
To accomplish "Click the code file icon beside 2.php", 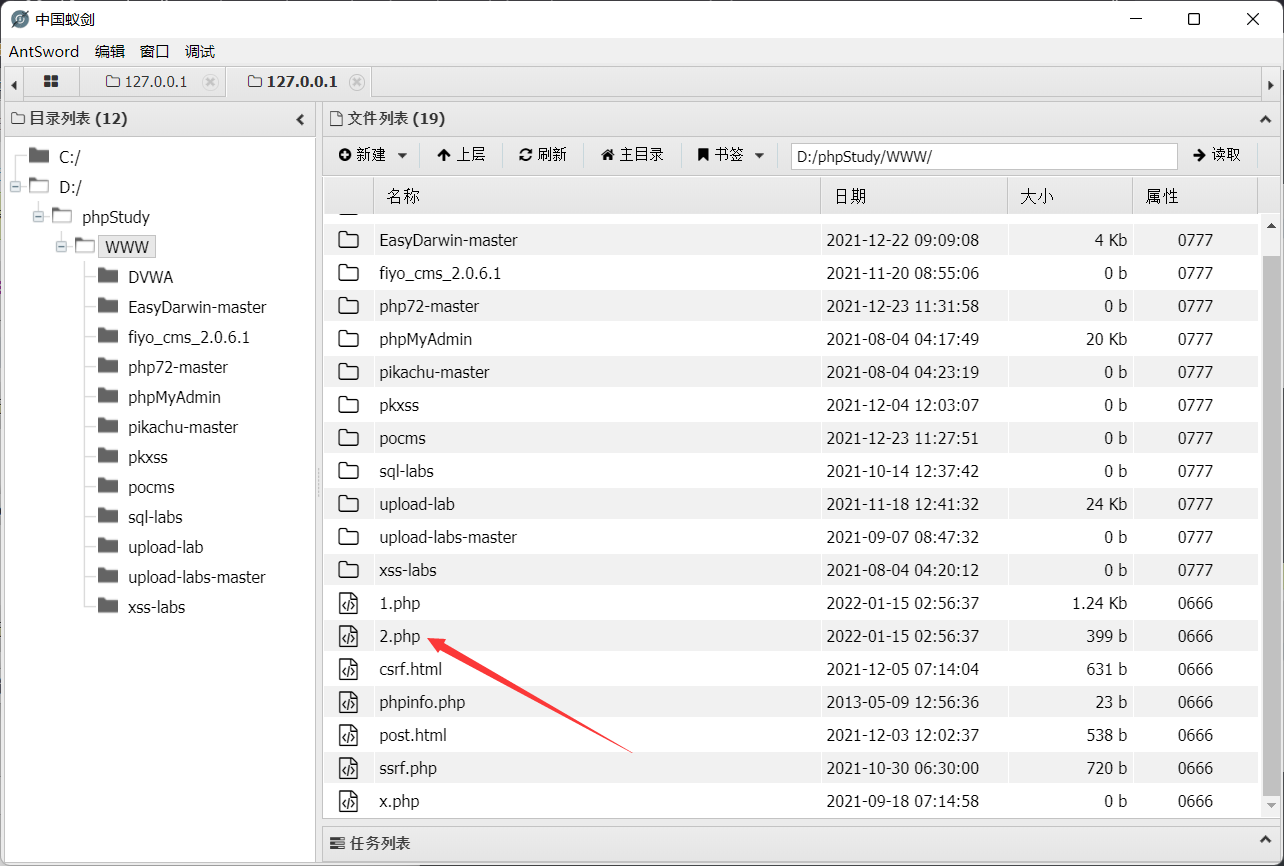I will 348,636.
